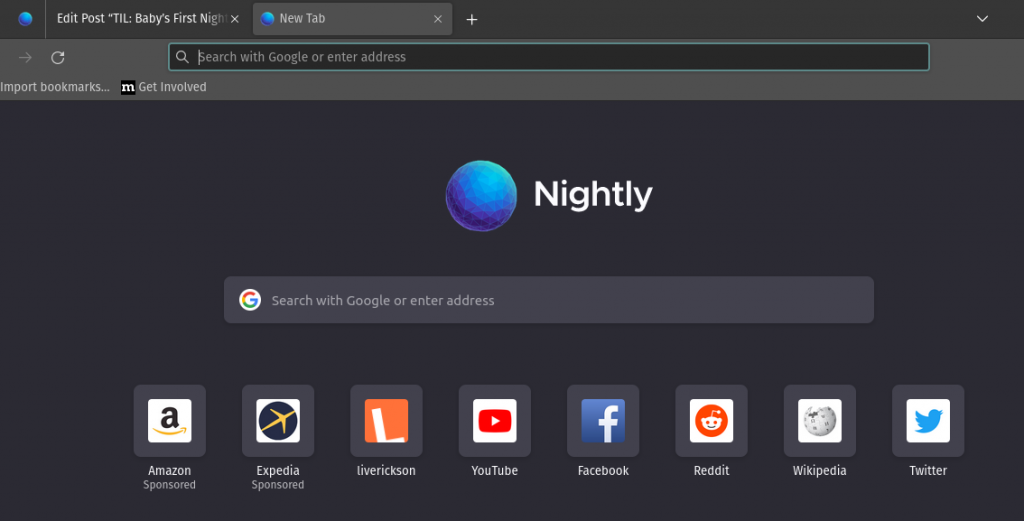This screenshot has height=521, width=1024.
Task: Click the Google logo in page search box
Action: point(249,300)
